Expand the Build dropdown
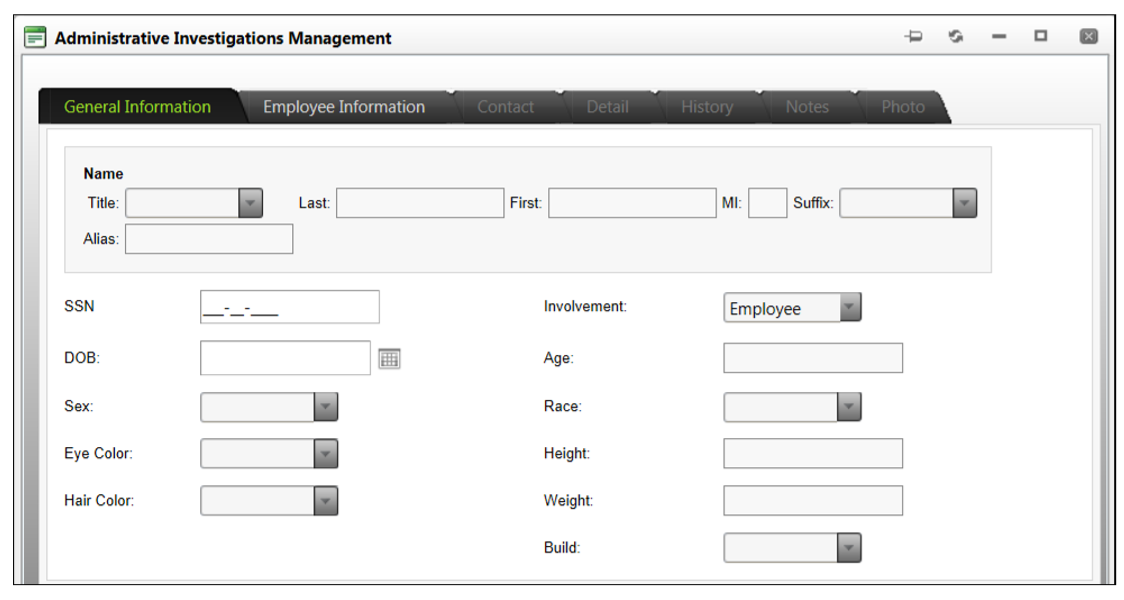Screen dimensions: 1124x600 [849, 548]
